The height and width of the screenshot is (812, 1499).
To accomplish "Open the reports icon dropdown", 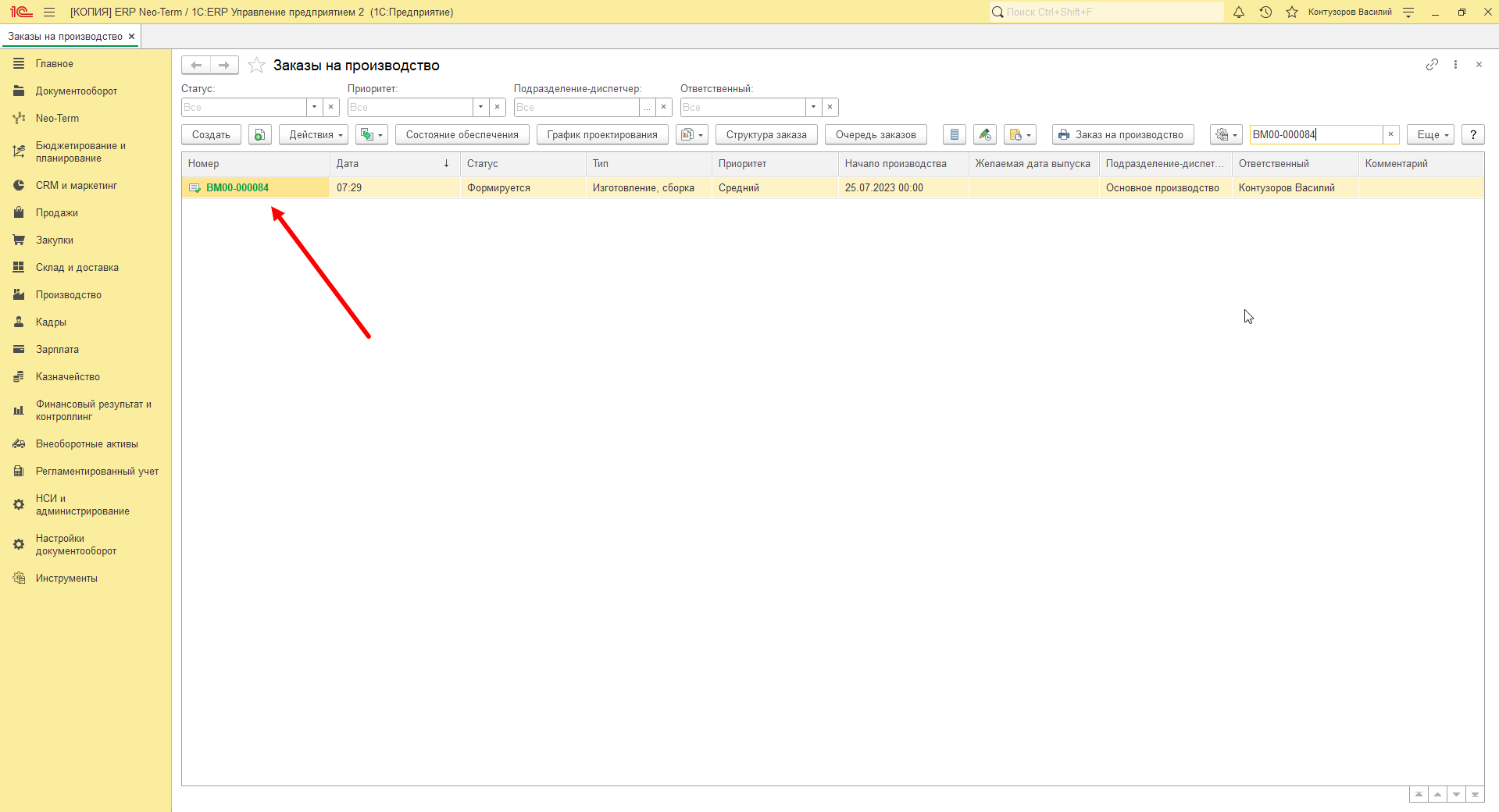I will 691,134.
